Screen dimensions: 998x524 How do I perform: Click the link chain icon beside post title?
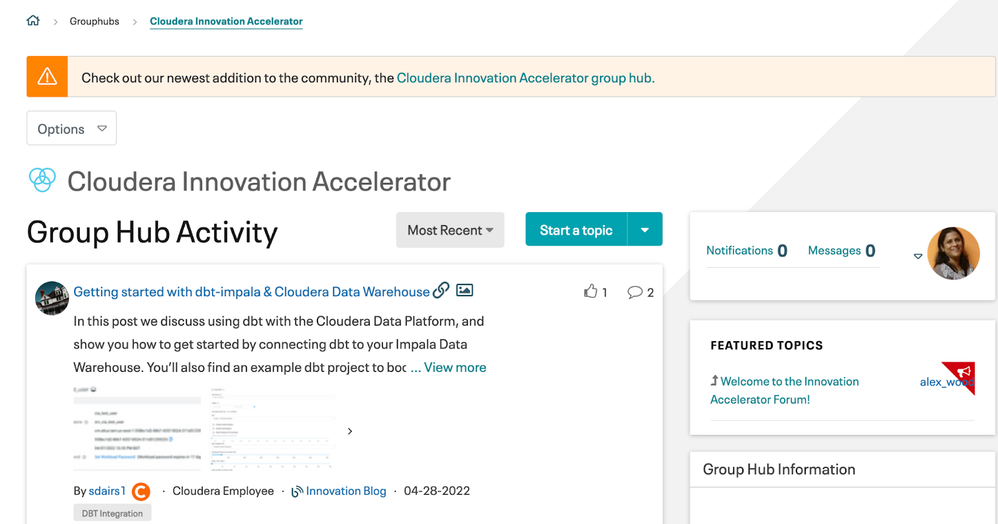coord(441,290)
